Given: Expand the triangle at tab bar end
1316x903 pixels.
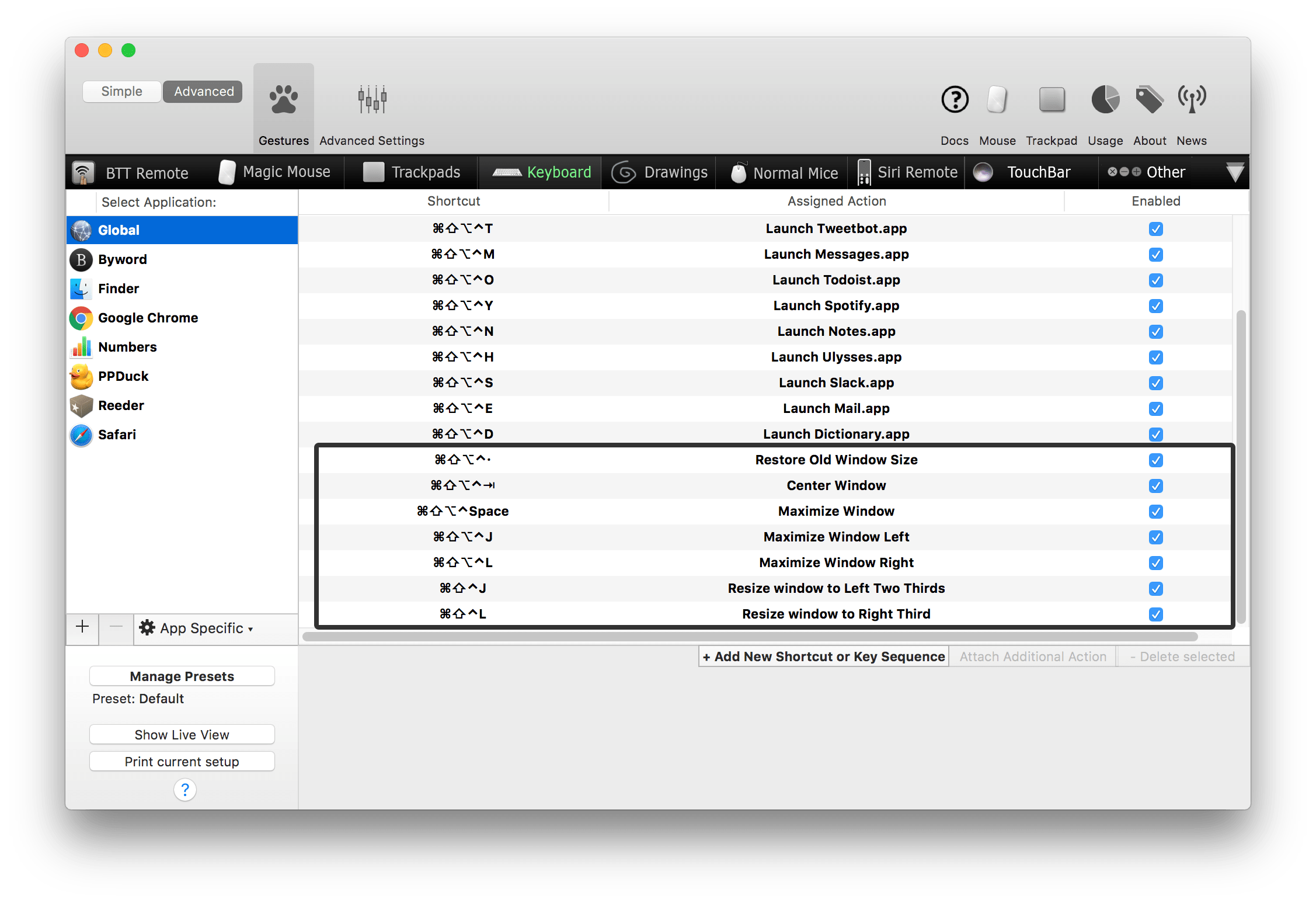Looking at the screenshot, I should tap(1235, 173).
